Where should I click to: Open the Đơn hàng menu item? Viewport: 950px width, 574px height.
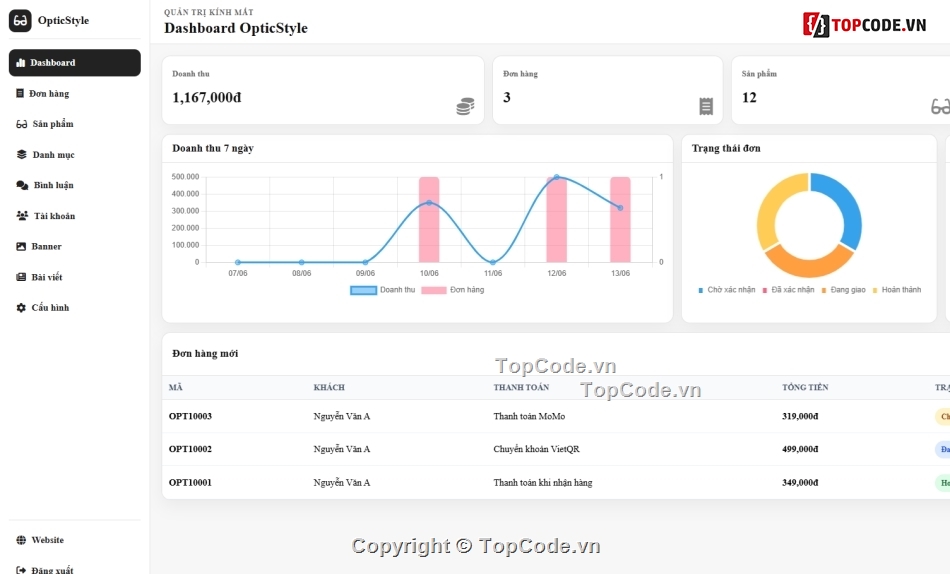pyautogui.click(x=75, y=93)
